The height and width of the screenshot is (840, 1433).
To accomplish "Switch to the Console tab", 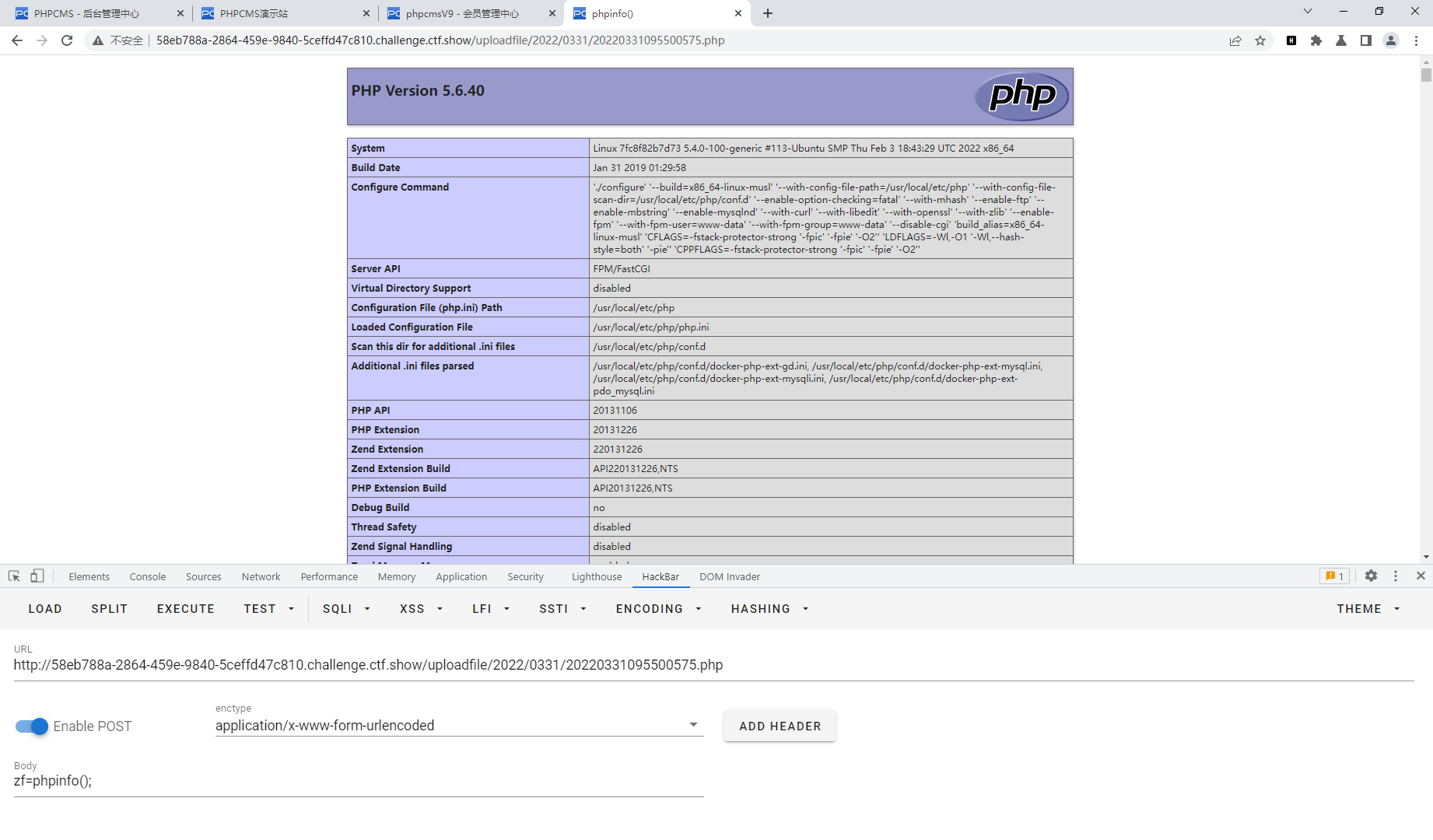I will tap(147, 576).
